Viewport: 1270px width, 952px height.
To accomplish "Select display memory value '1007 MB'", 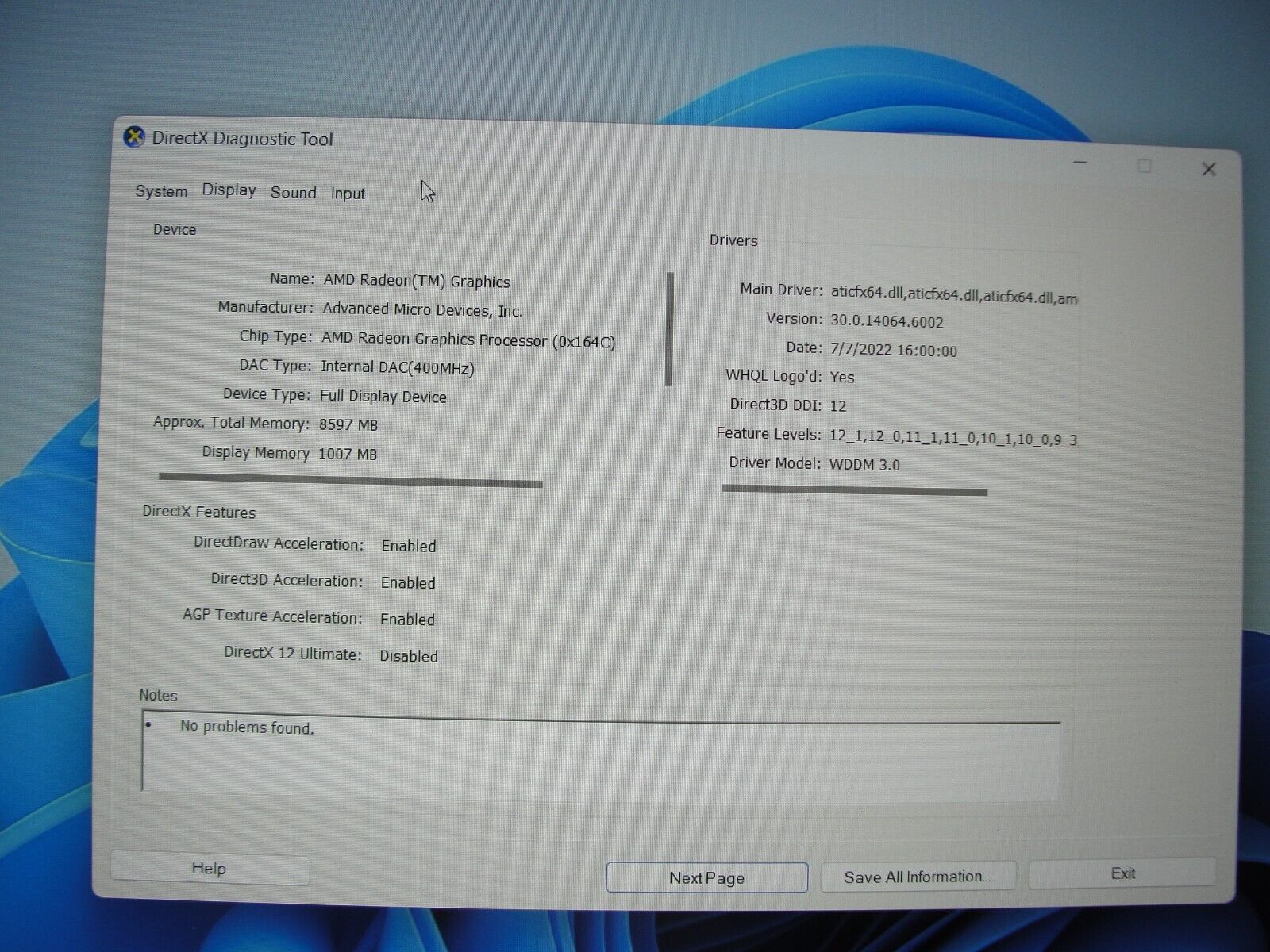I will 348,454.
